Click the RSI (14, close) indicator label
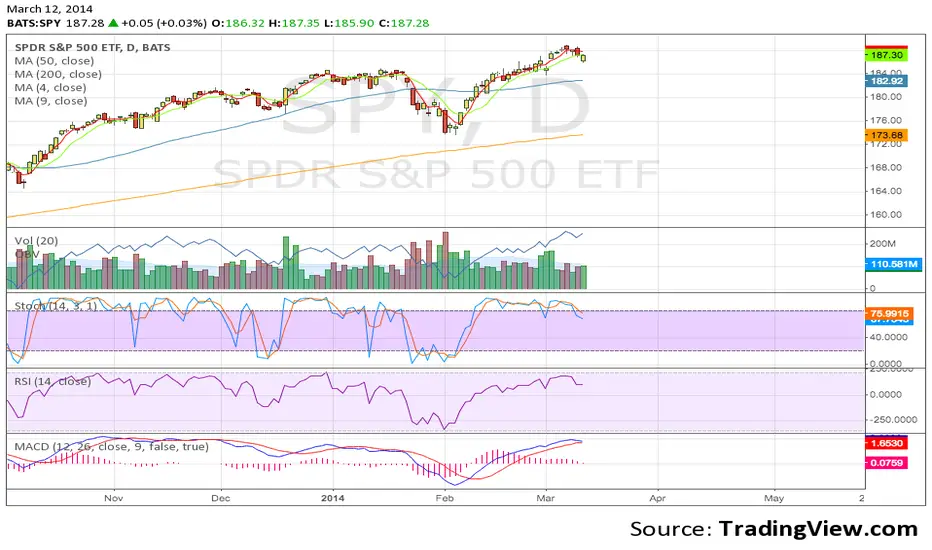The image size is (932, 550). [53, 381]
